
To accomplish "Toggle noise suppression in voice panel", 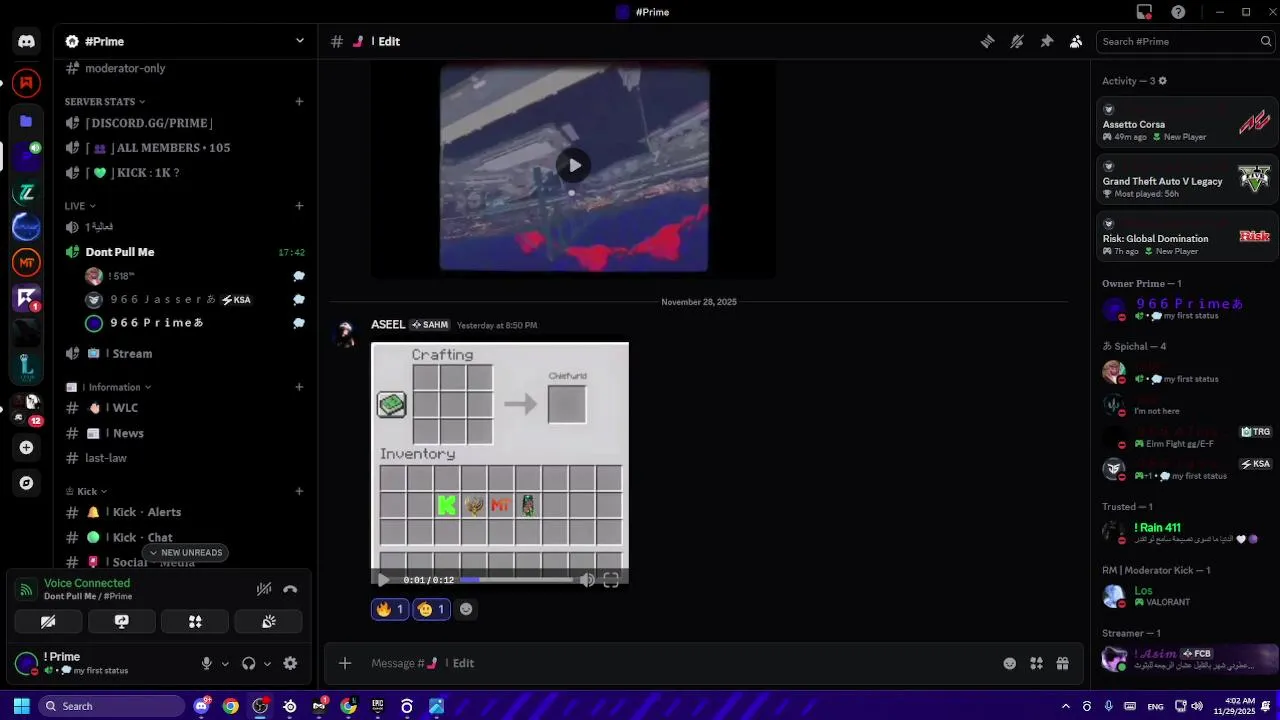I will 263,589.
